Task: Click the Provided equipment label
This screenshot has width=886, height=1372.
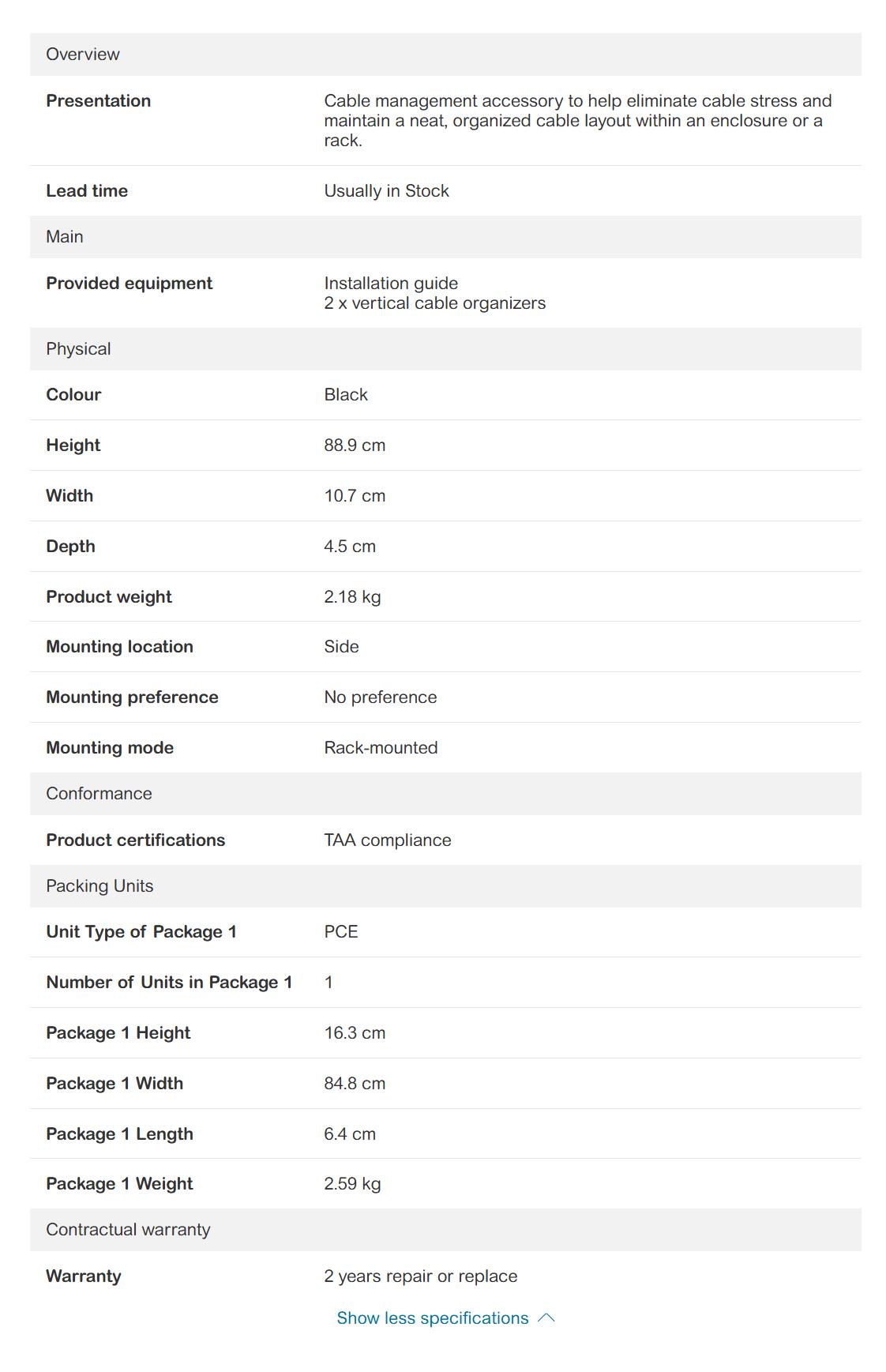Action: pos(130,284)
